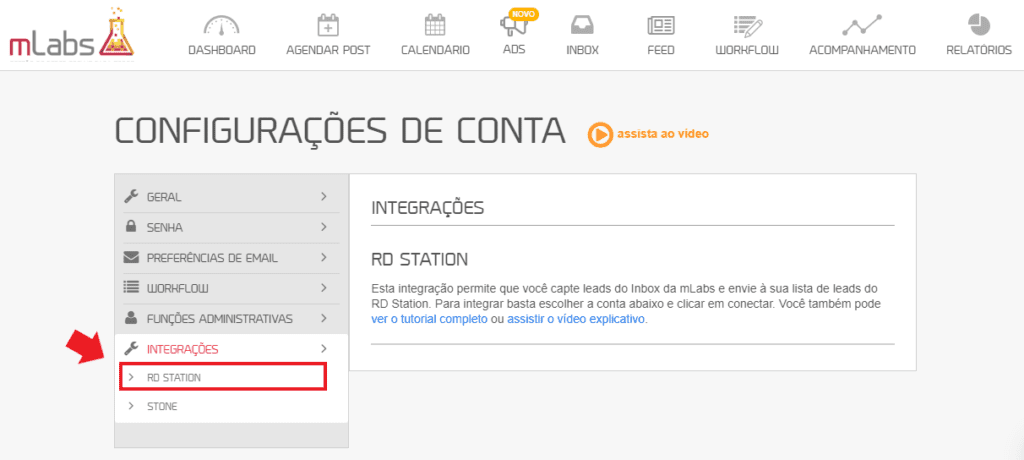Click chevron before RD Station

click(x=131, y=377)
